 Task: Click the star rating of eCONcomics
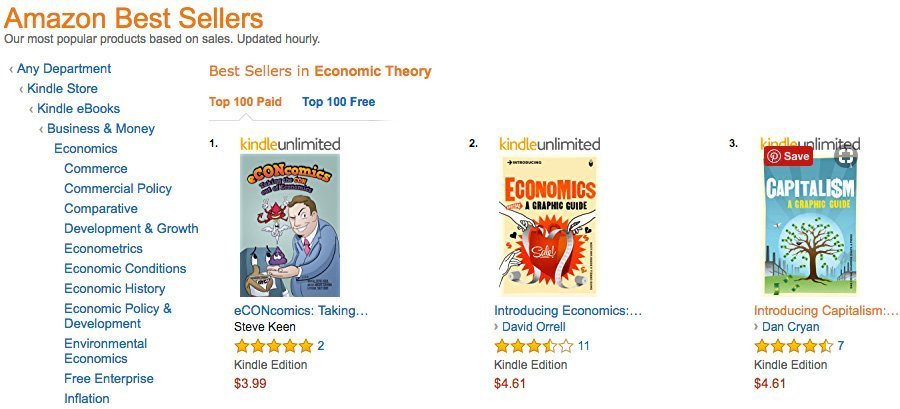click(273, 346)
